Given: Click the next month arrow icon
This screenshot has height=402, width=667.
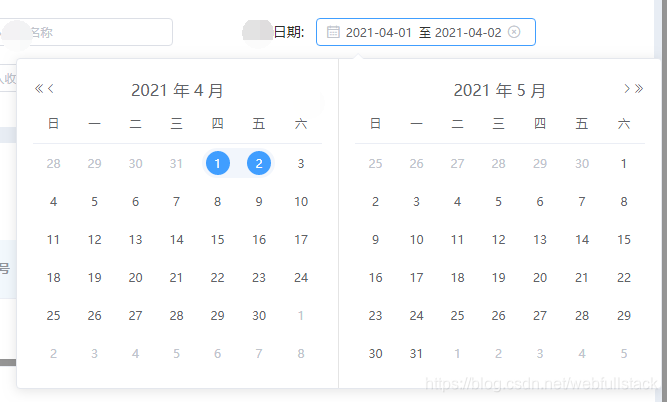Looking at the screenshot, I should point(627,88).
